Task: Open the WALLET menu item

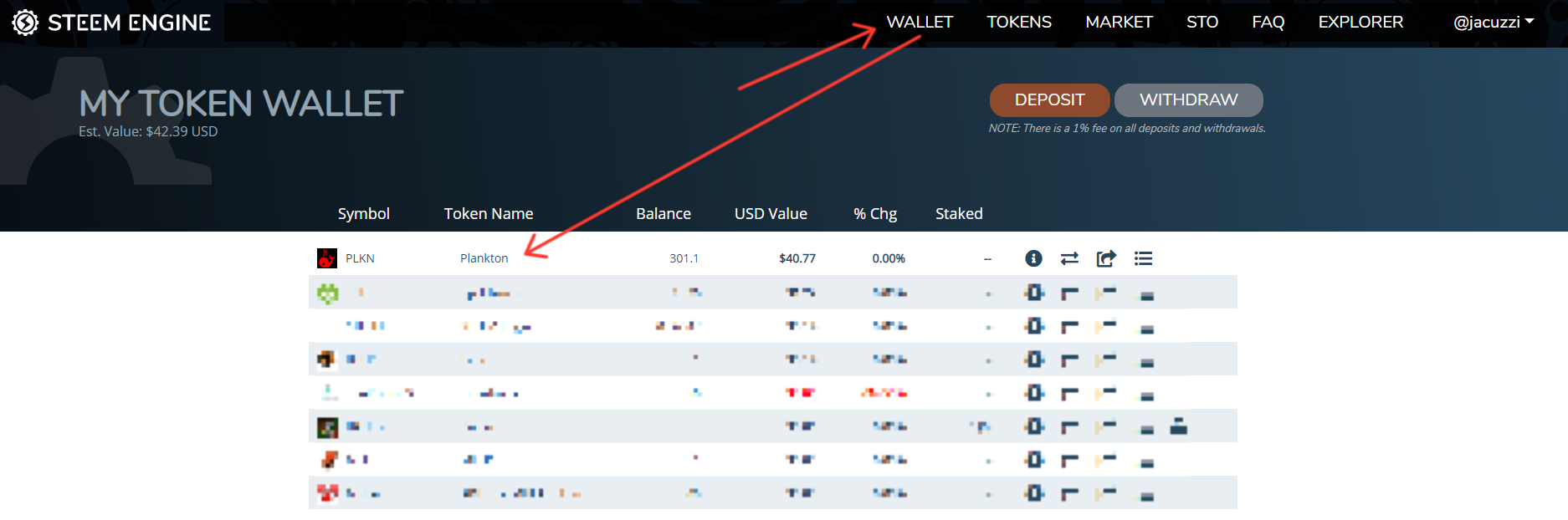Action: (920, 23)
